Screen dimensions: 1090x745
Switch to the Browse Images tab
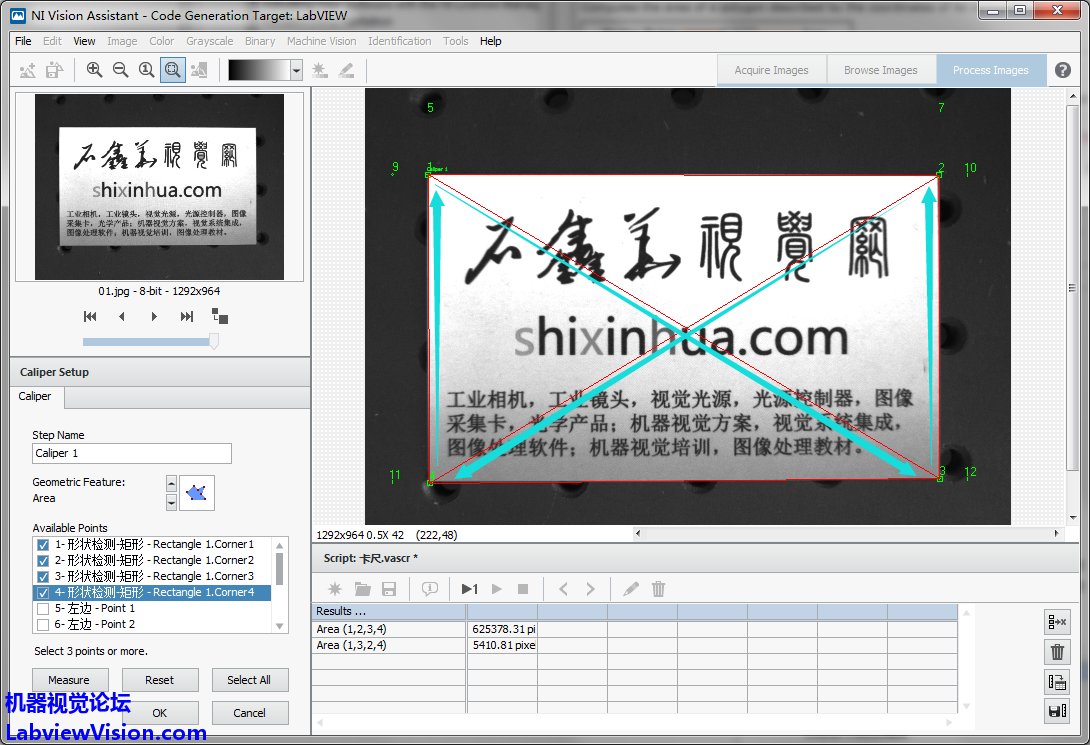pyautogui.click(x=880, y=70)
